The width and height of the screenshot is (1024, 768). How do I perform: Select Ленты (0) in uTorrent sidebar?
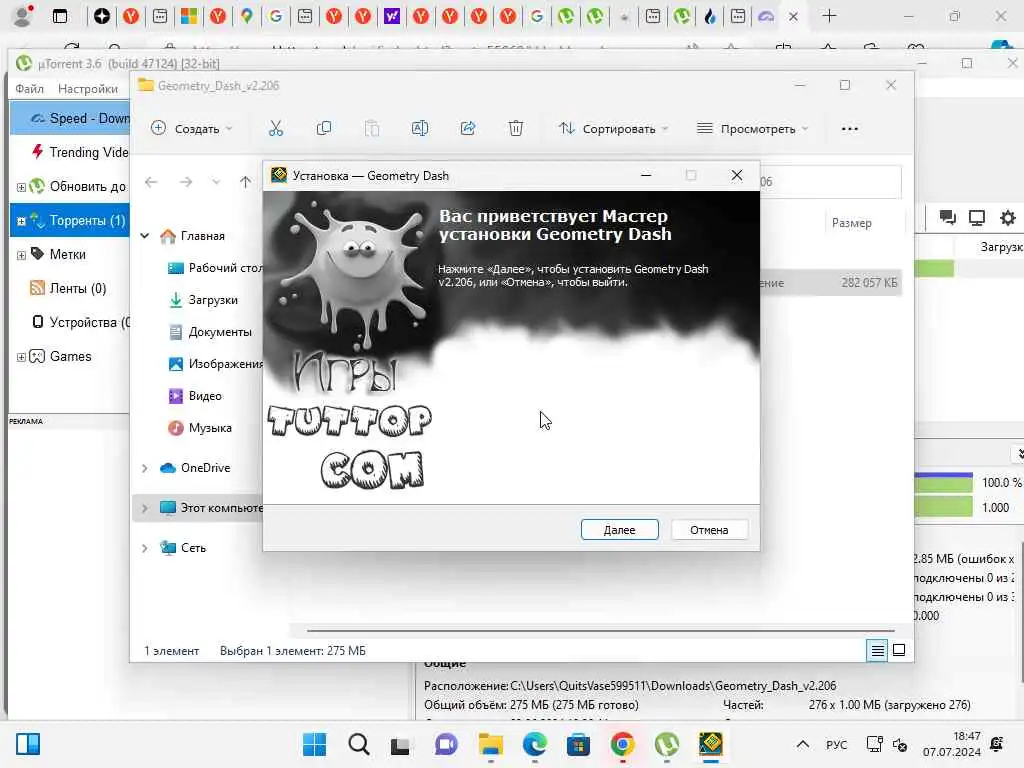[x=68, y=288]
